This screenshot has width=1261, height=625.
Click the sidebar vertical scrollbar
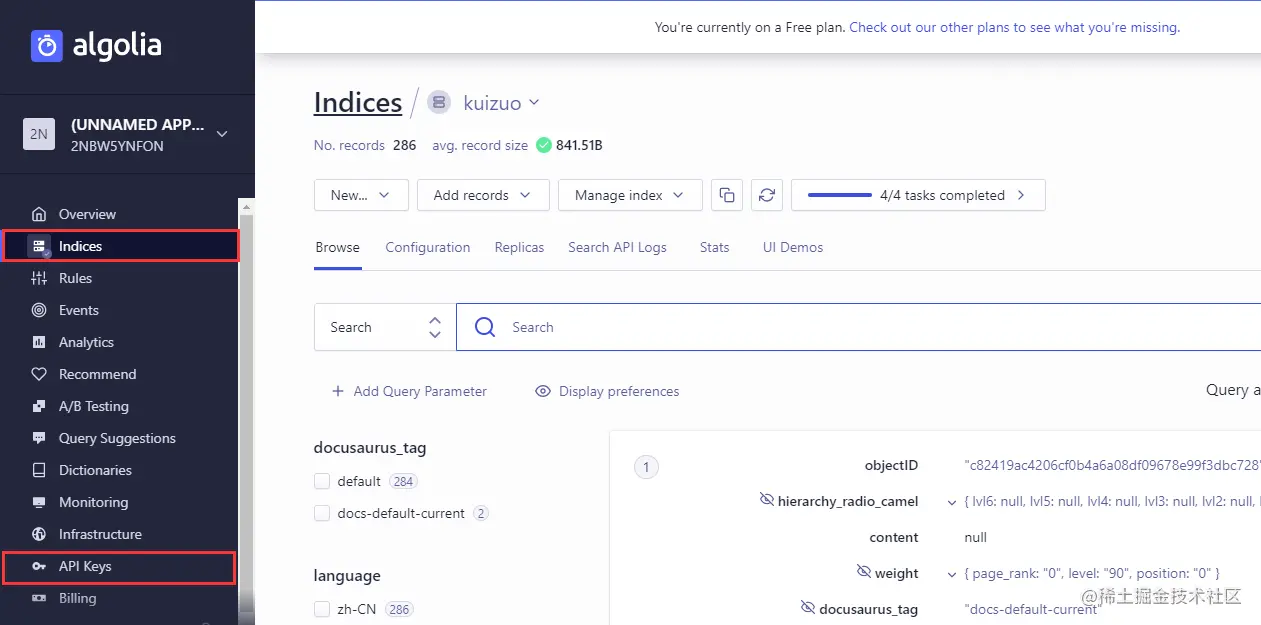tap(246, 400)
